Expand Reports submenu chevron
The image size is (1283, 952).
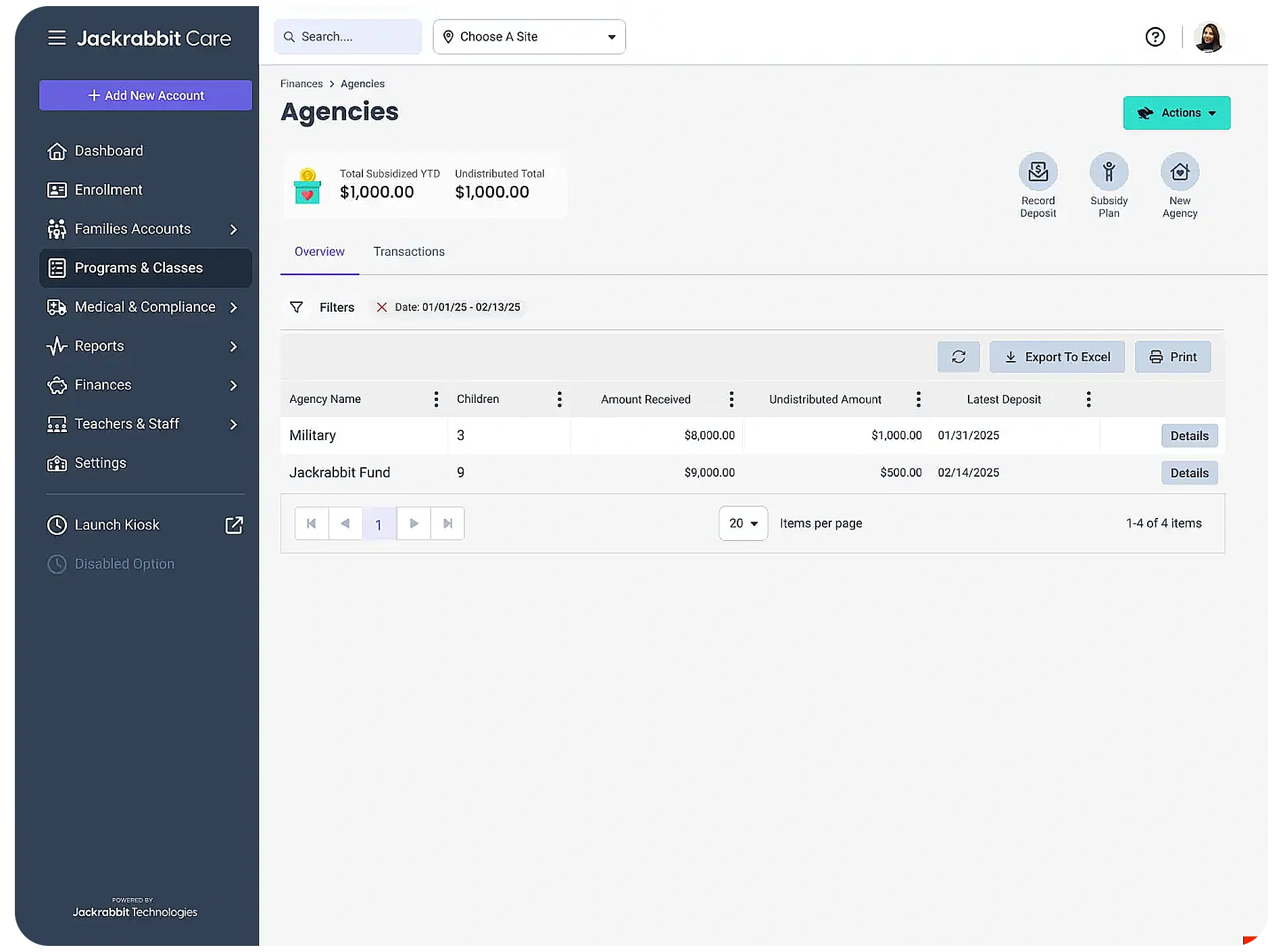tap(233, 346)
